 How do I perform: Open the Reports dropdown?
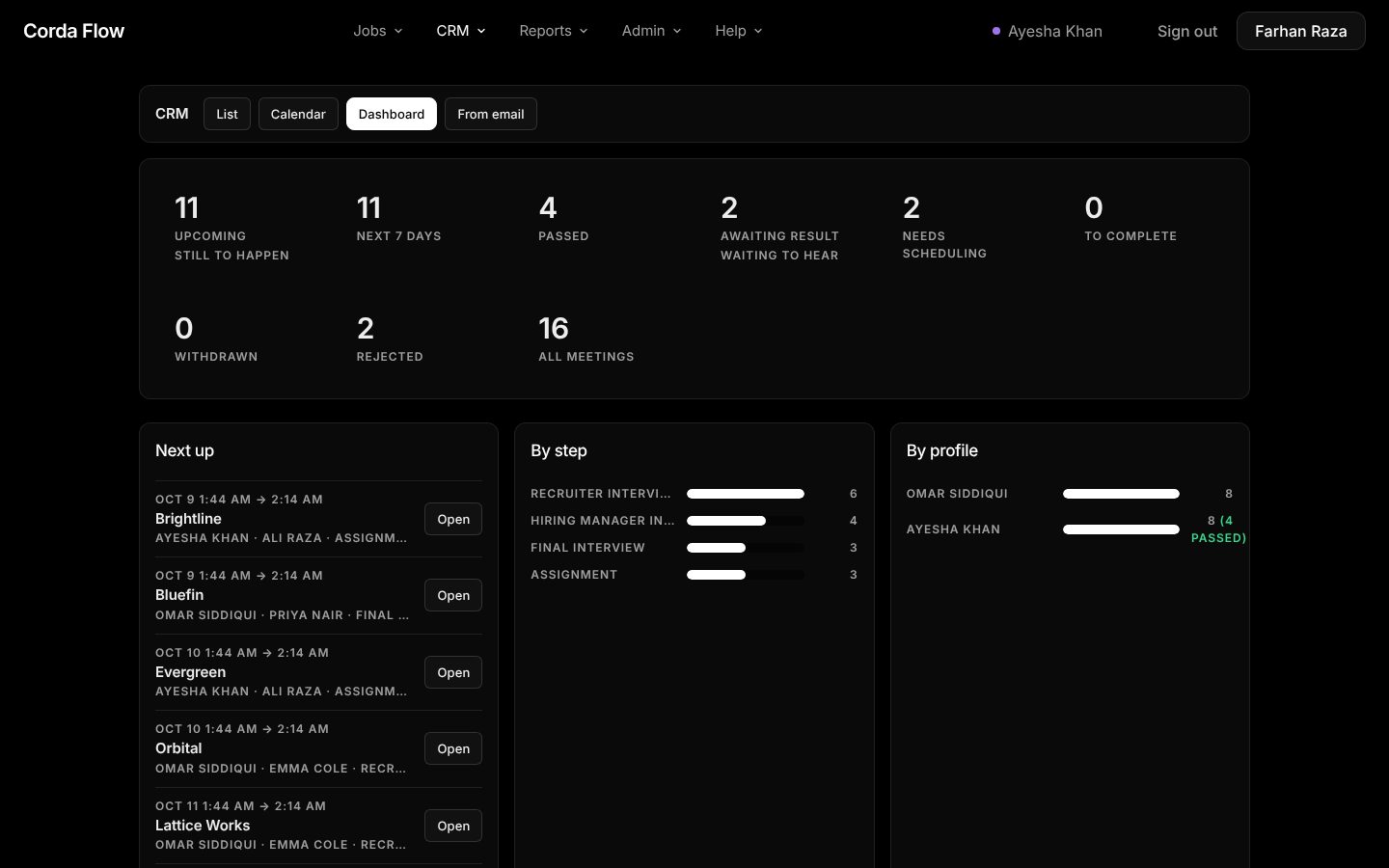point(553,31)
